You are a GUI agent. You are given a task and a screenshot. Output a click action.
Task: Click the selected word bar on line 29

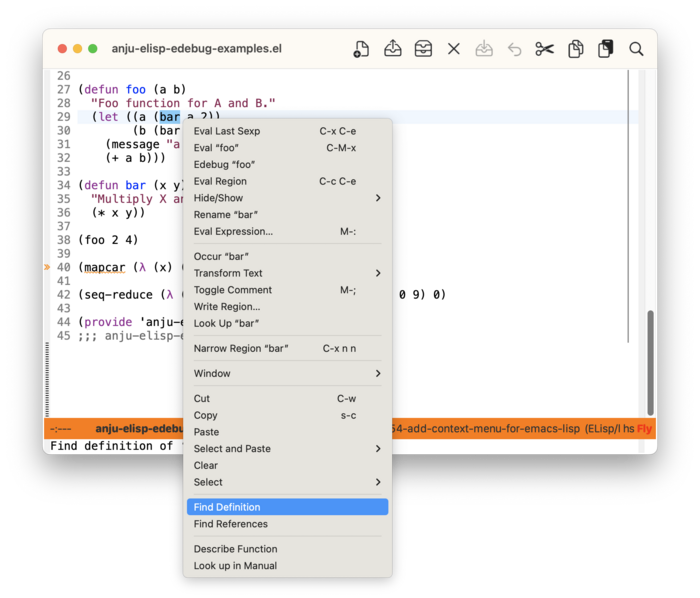[170, 117]
